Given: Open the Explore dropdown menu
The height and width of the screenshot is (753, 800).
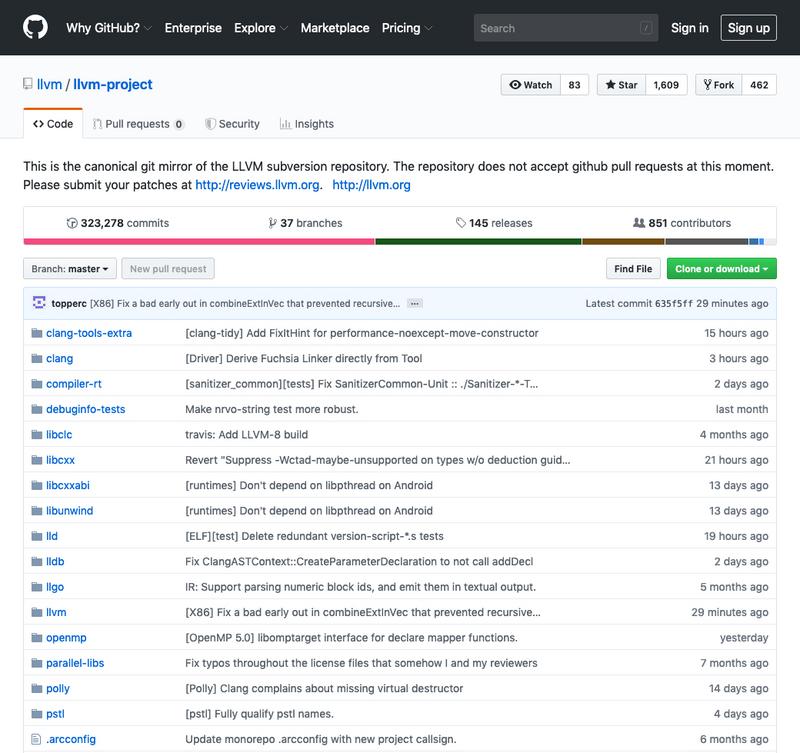Looking at the screenshot, I should click(x=261, y=28).
